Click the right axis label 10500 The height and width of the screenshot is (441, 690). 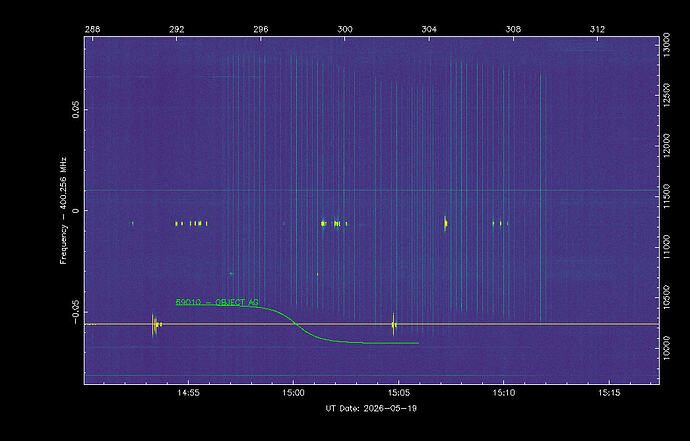point(667,297)
